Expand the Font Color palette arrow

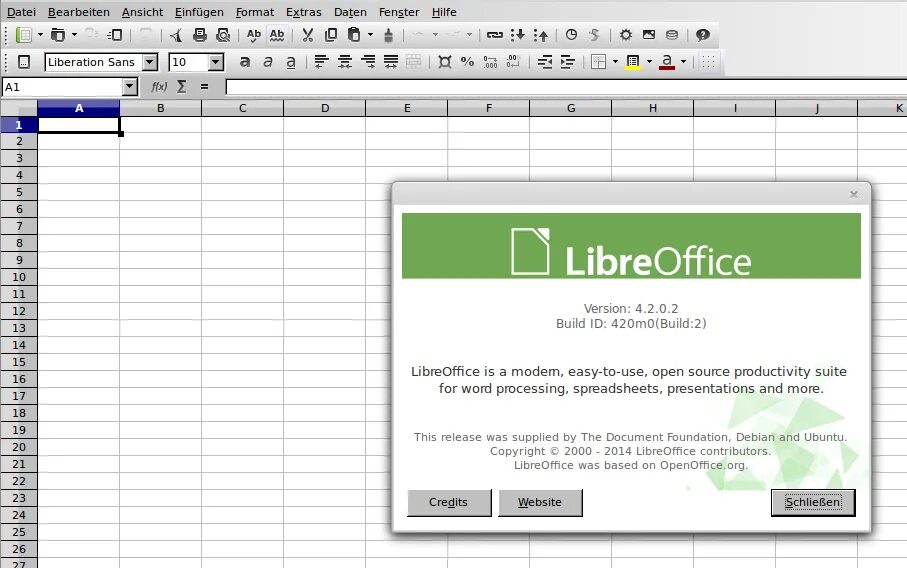point(683,62)
